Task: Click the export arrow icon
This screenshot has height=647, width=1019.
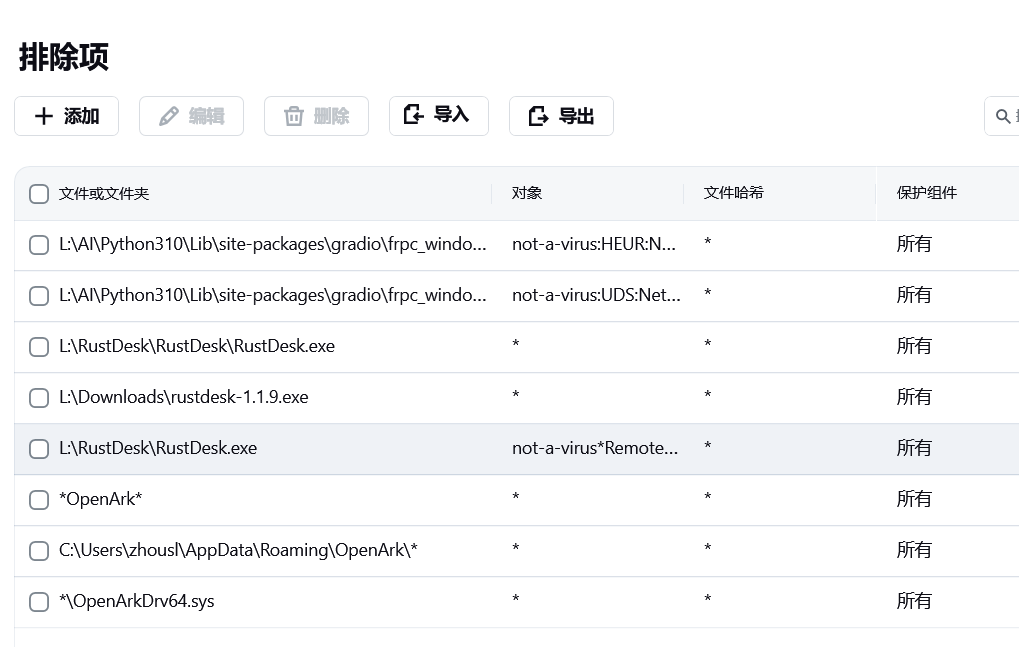Action: (539, 116)
